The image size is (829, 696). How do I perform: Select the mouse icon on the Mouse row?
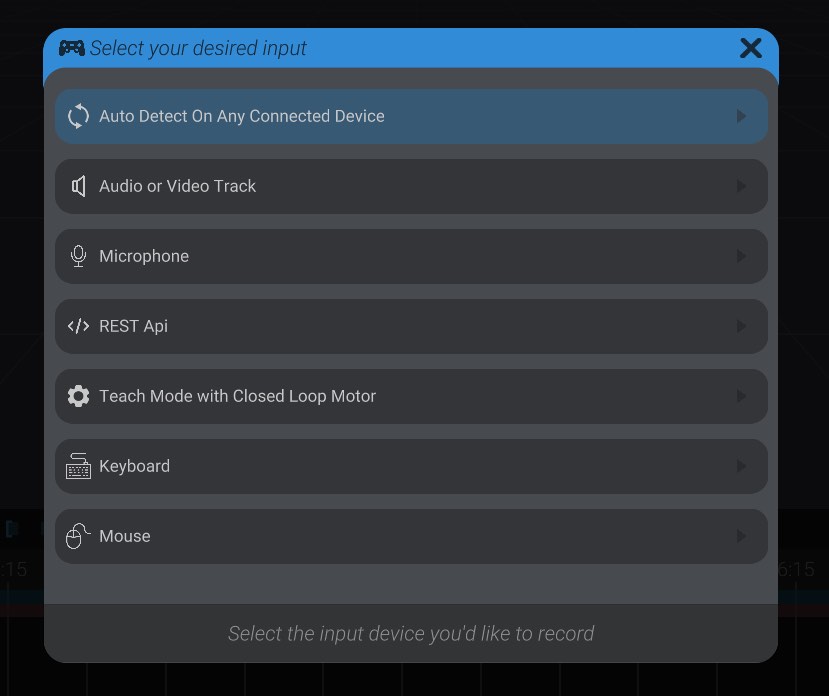point(78,536)
